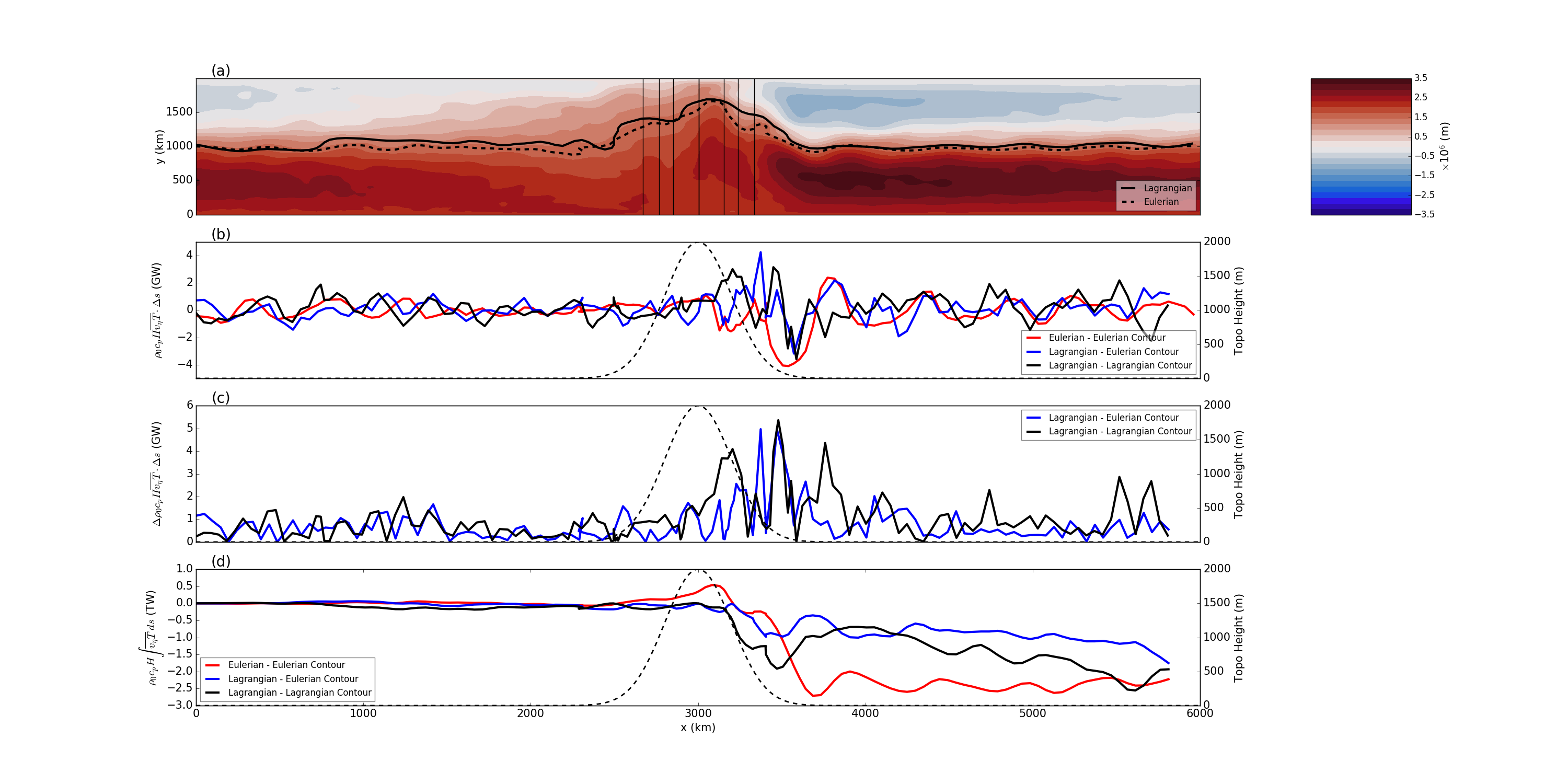Click 'Lagrangian - Eulerian Contour' in panel (c) legend
1568x784 pixels.
(1113, 418)
